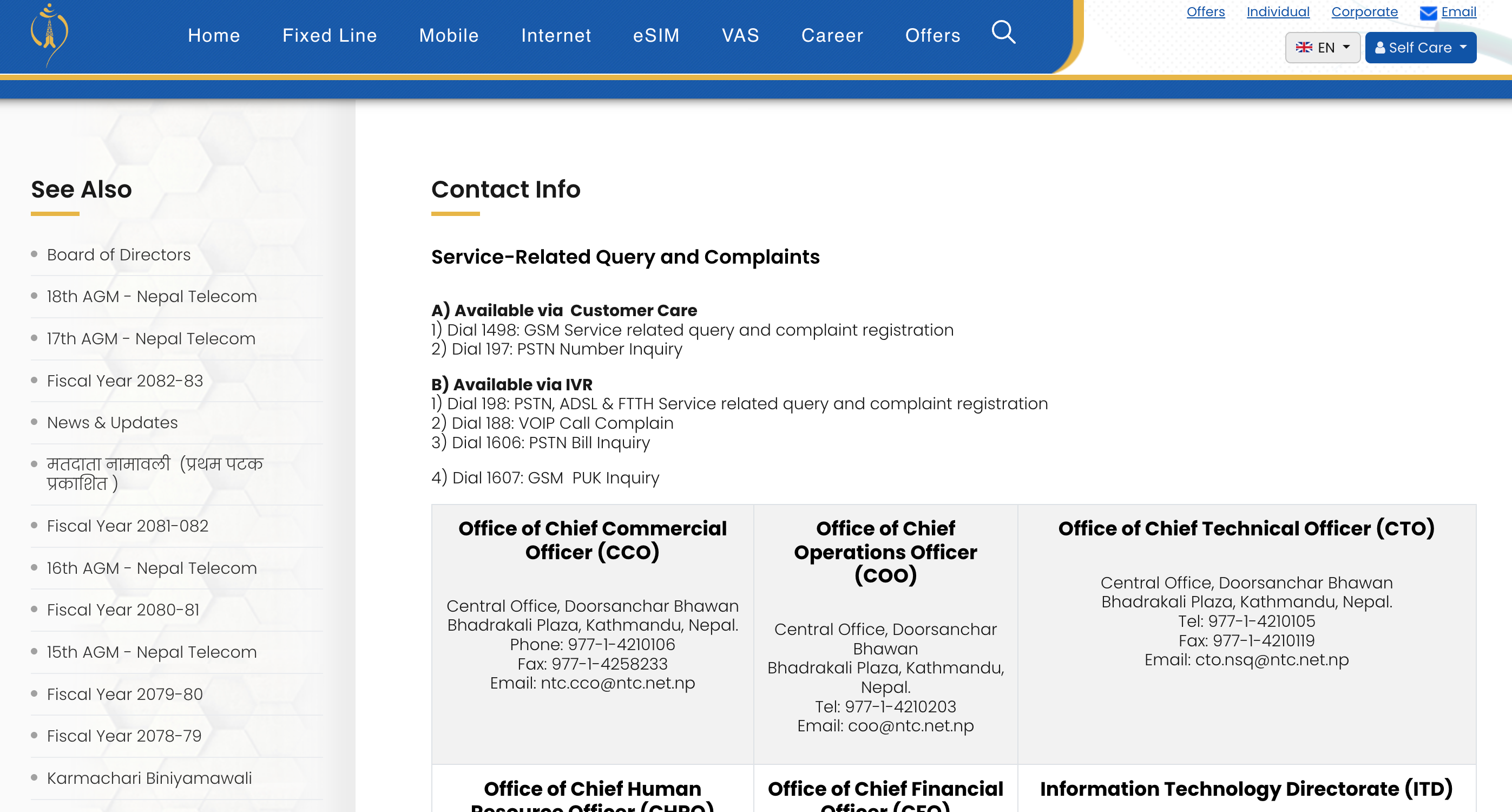The image size is (1512, 812).
Task: Click the CCO phone 977-1-4210106
Action: (x=621, y=645)
